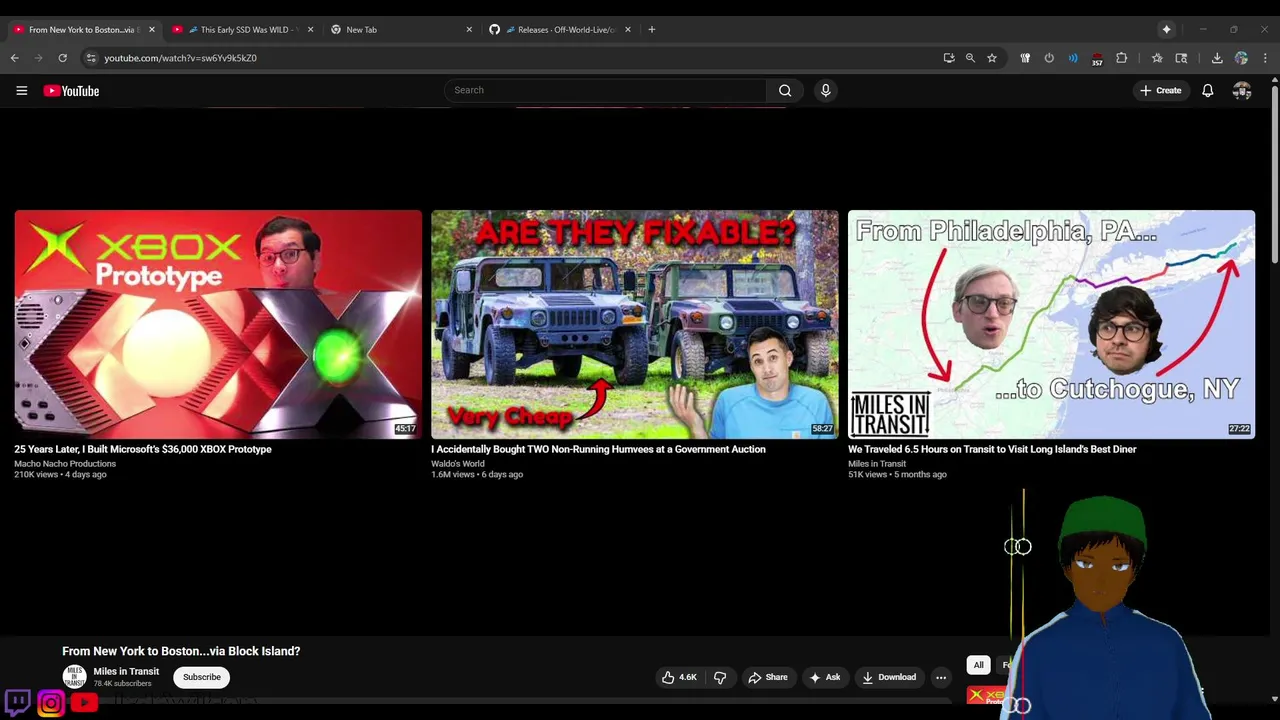Open YouTube notifications bell
The height and width of the screenshot is (720, 1280).
click(1208, 90)
